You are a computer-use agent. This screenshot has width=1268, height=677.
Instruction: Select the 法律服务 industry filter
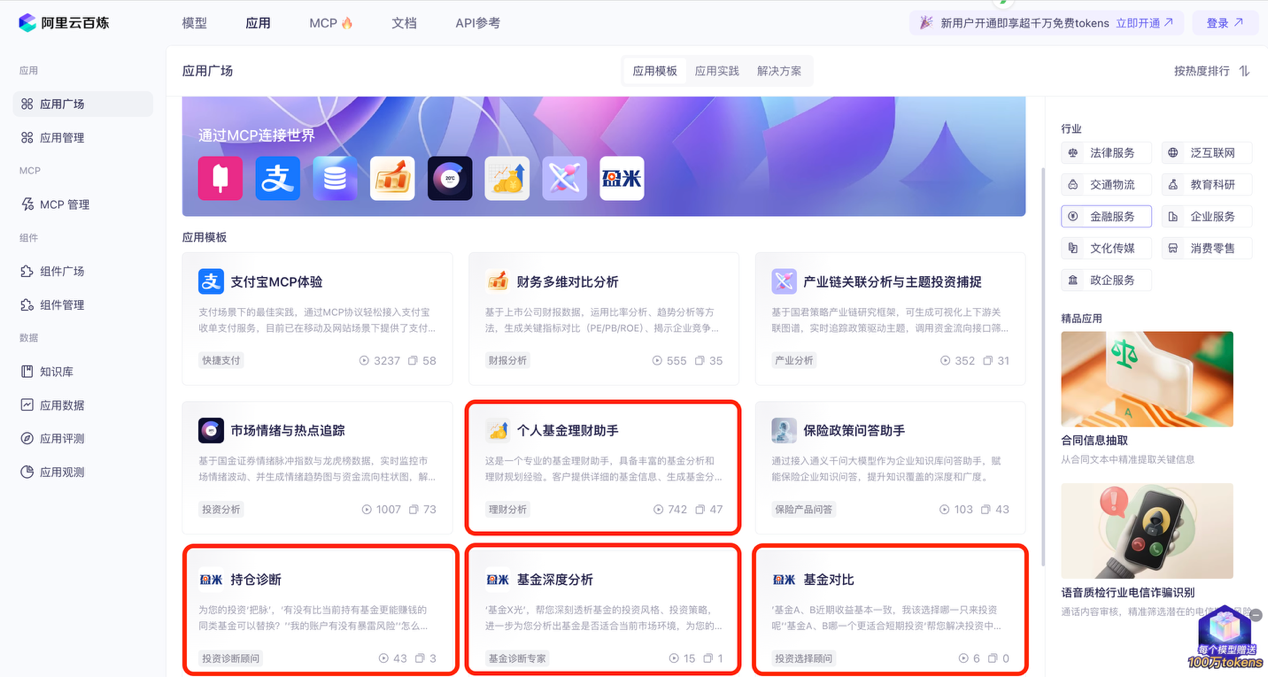pos(1106,153)
